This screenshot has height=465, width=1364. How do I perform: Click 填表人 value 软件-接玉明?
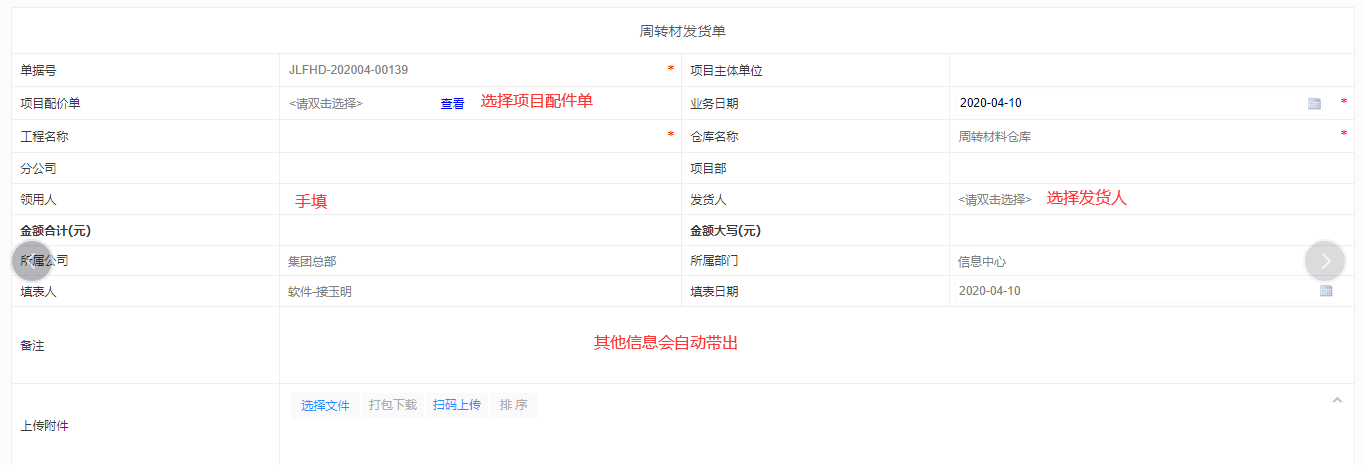320,292
